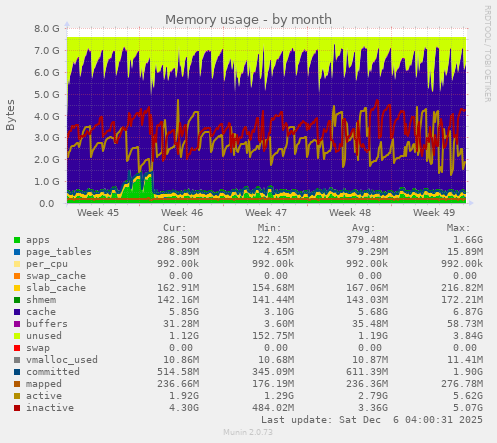Select the 'vmalloc_used' legend label
497x443 pixels.
point(62,360)
